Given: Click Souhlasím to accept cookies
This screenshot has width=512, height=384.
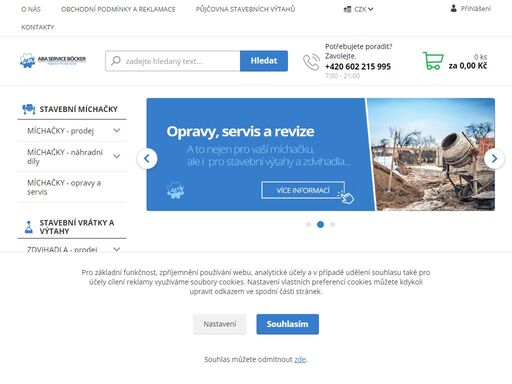Looking at the screenshot, I should point(287,324).
